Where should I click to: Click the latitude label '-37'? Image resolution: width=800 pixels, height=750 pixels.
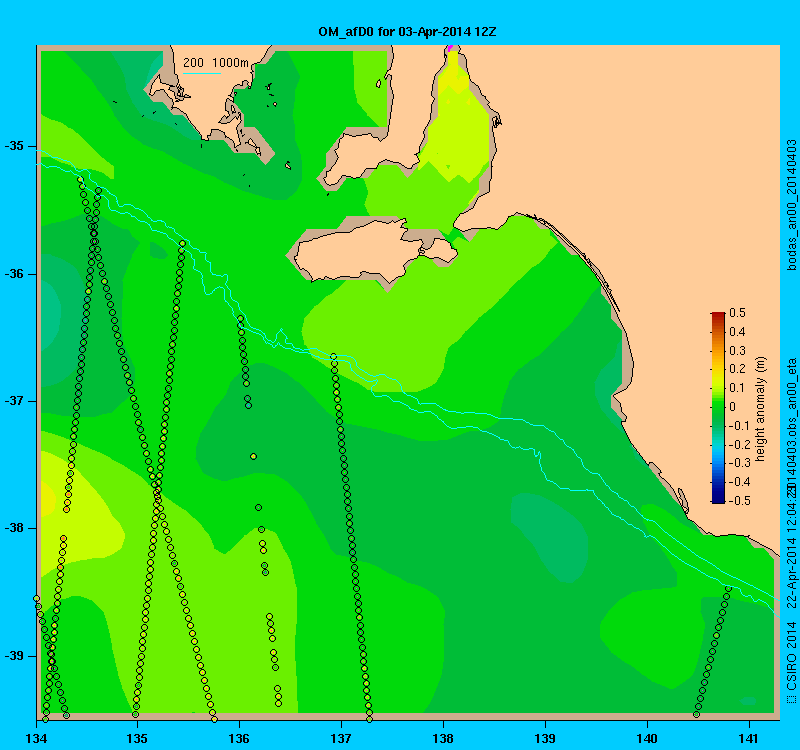[x=14, y=401]
